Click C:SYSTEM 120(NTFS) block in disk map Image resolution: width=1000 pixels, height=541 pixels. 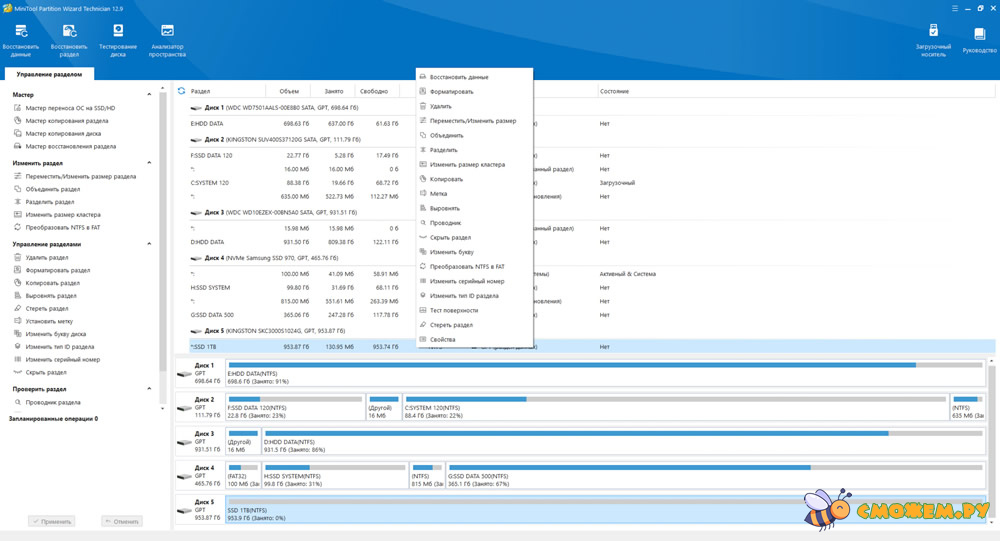point(675,407)
